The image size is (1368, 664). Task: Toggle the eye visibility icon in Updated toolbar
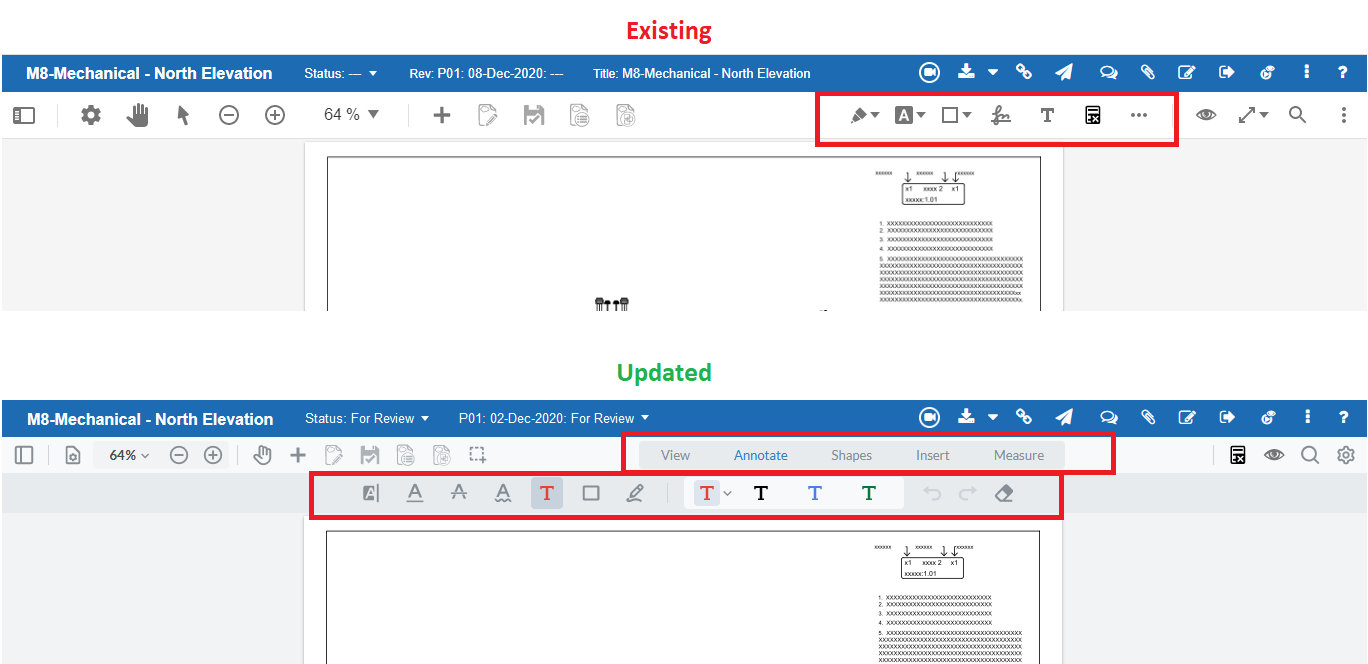point(1274,455)
